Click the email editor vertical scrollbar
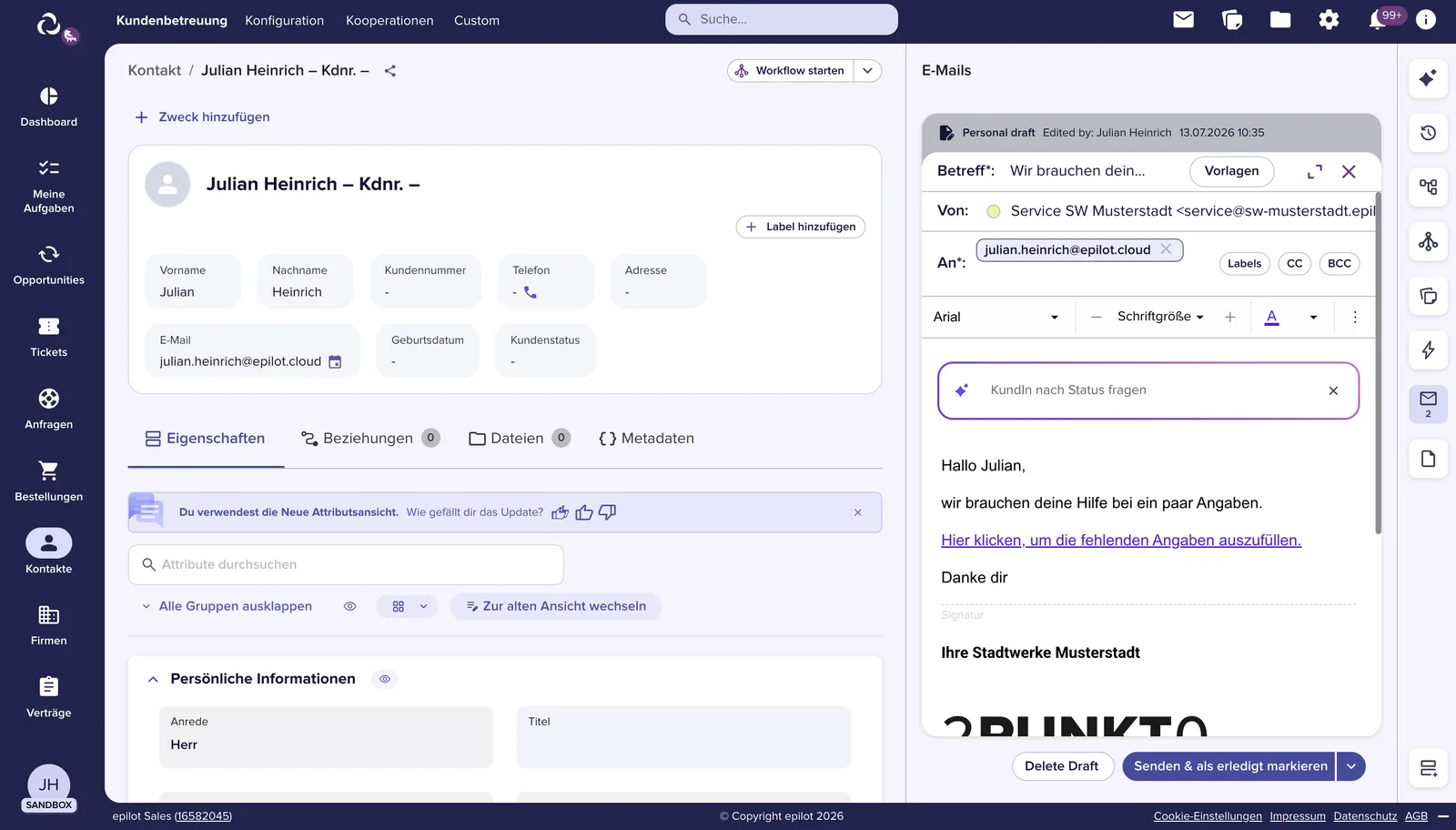 pyautogui.click(x=1378, y=364)
